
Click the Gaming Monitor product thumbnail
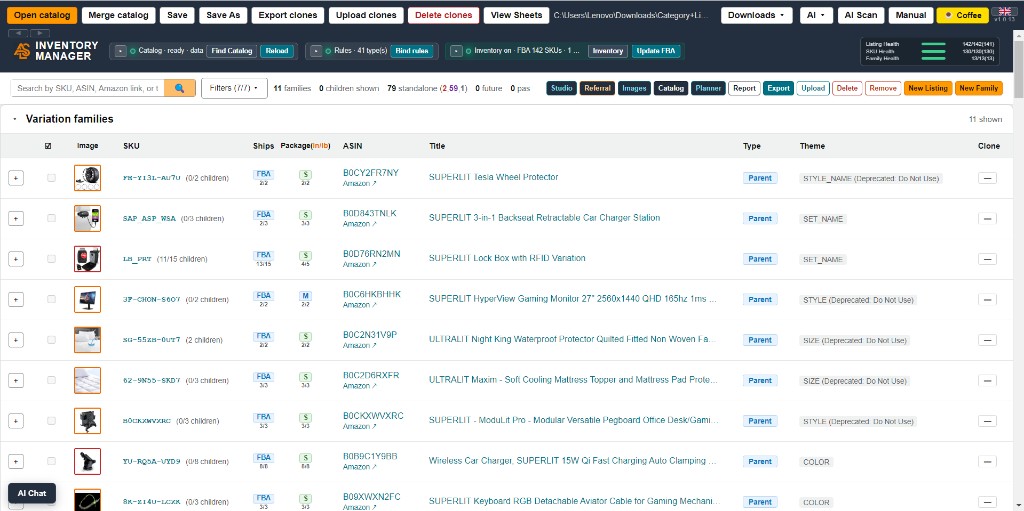[x=88, y=299]
